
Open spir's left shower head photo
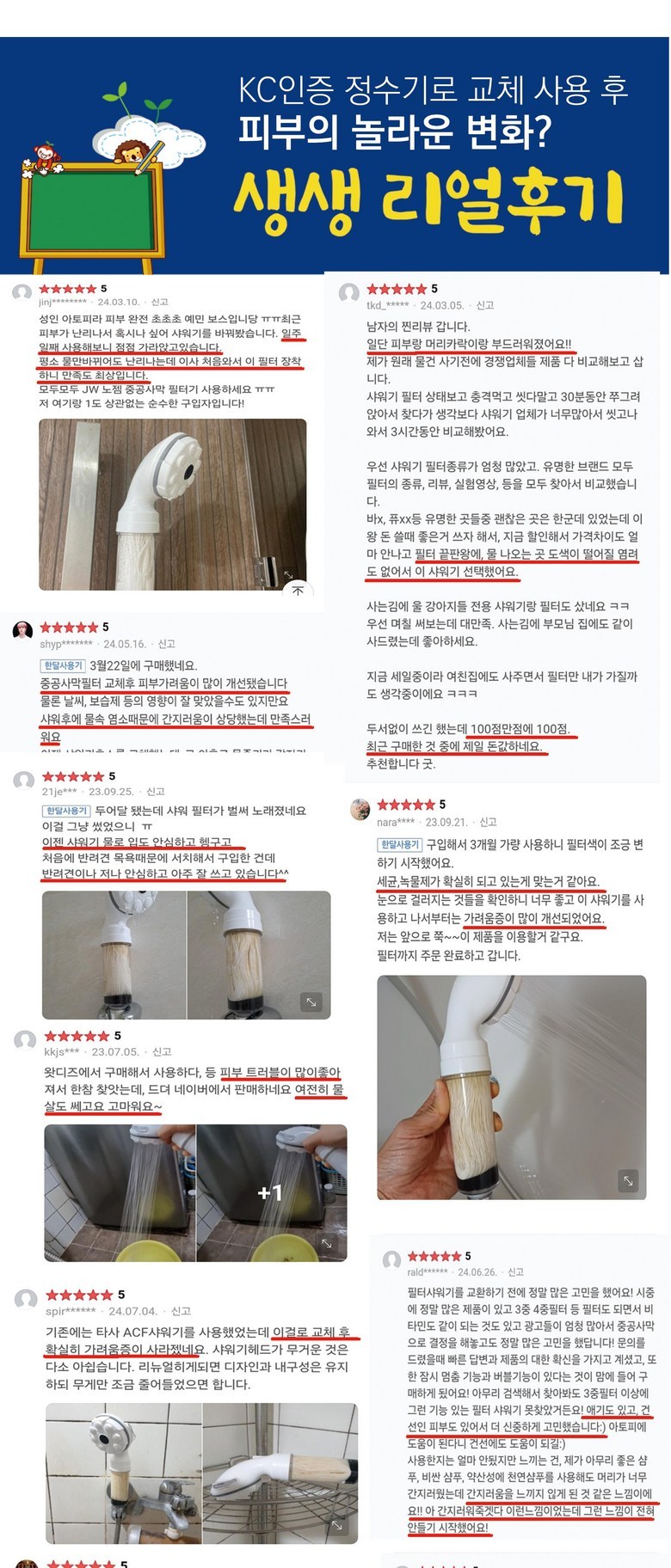point(123,1474)
